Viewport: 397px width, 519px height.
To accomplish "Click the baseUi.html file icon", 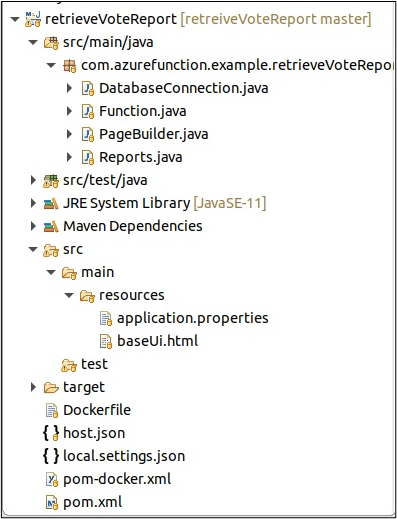I will [106, 341].
